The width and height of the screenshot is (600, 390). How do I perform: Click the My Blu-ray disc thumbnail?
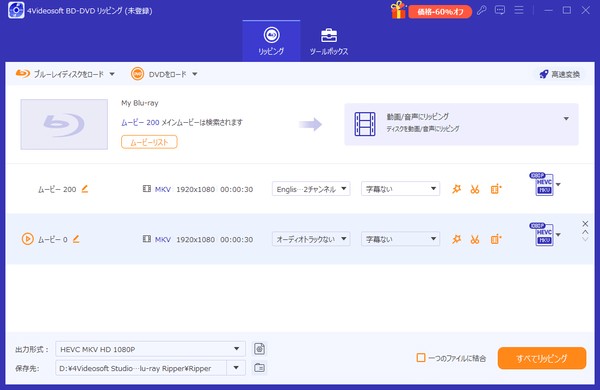[x=64, y=124]
